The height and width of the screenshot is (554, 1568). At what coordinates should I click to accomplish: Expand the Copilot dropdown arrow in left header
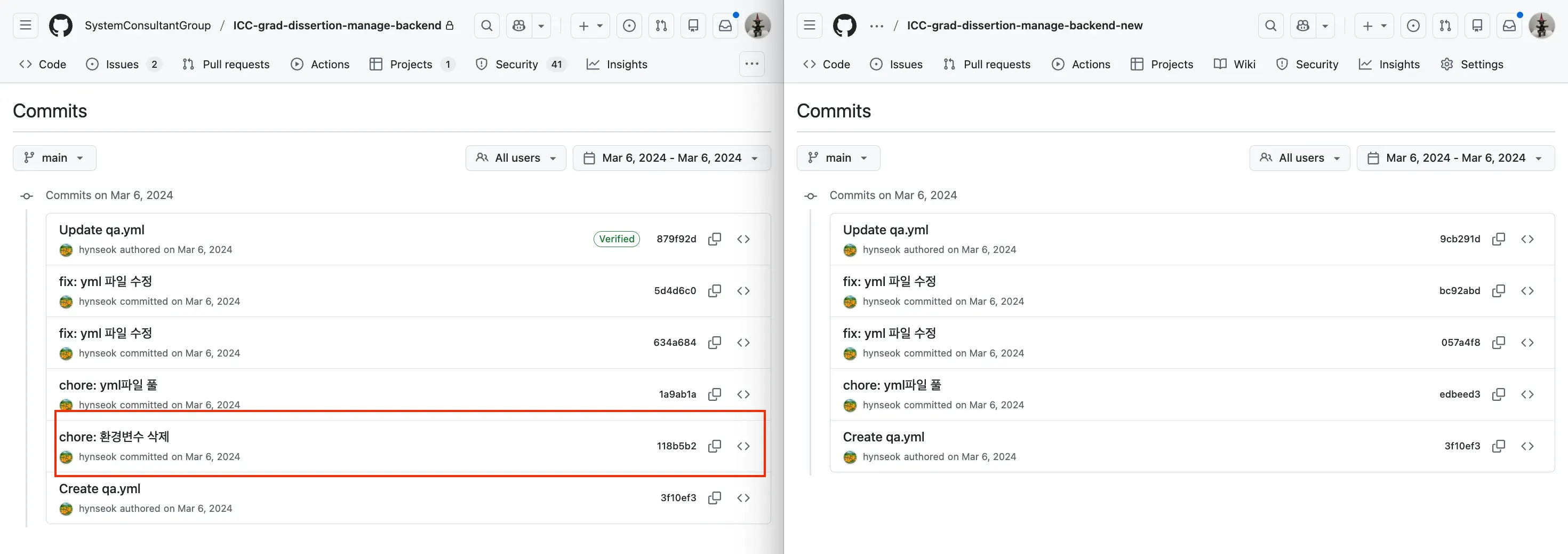pos(541,26)
